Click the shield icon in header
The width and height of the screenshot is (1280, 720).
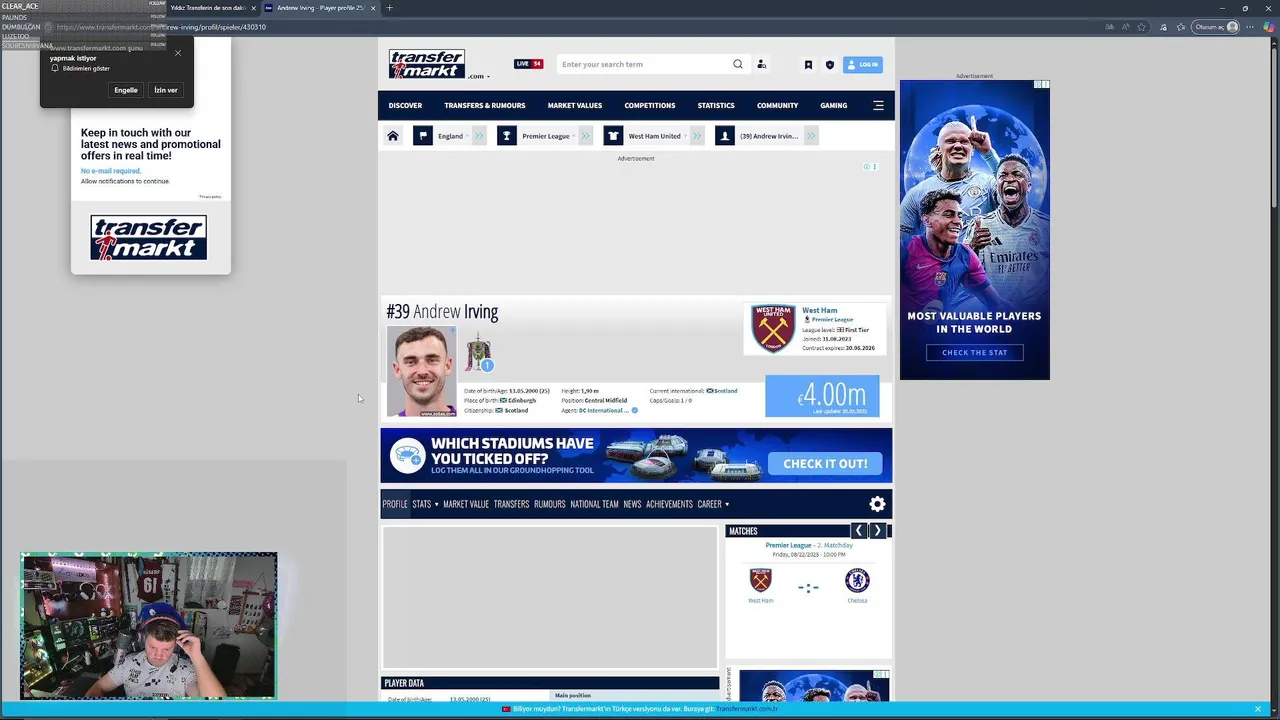tap(829, 65)
